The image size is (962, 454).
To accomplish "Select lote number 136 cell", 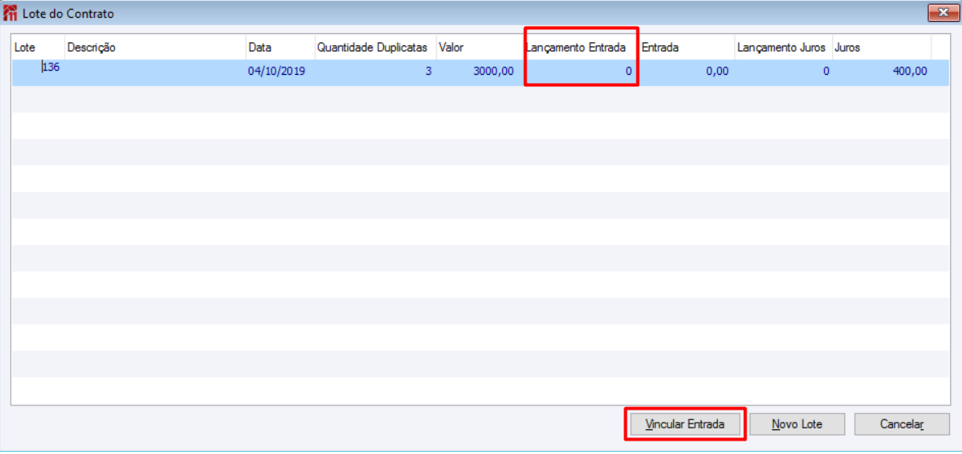I will coord(37,72).
